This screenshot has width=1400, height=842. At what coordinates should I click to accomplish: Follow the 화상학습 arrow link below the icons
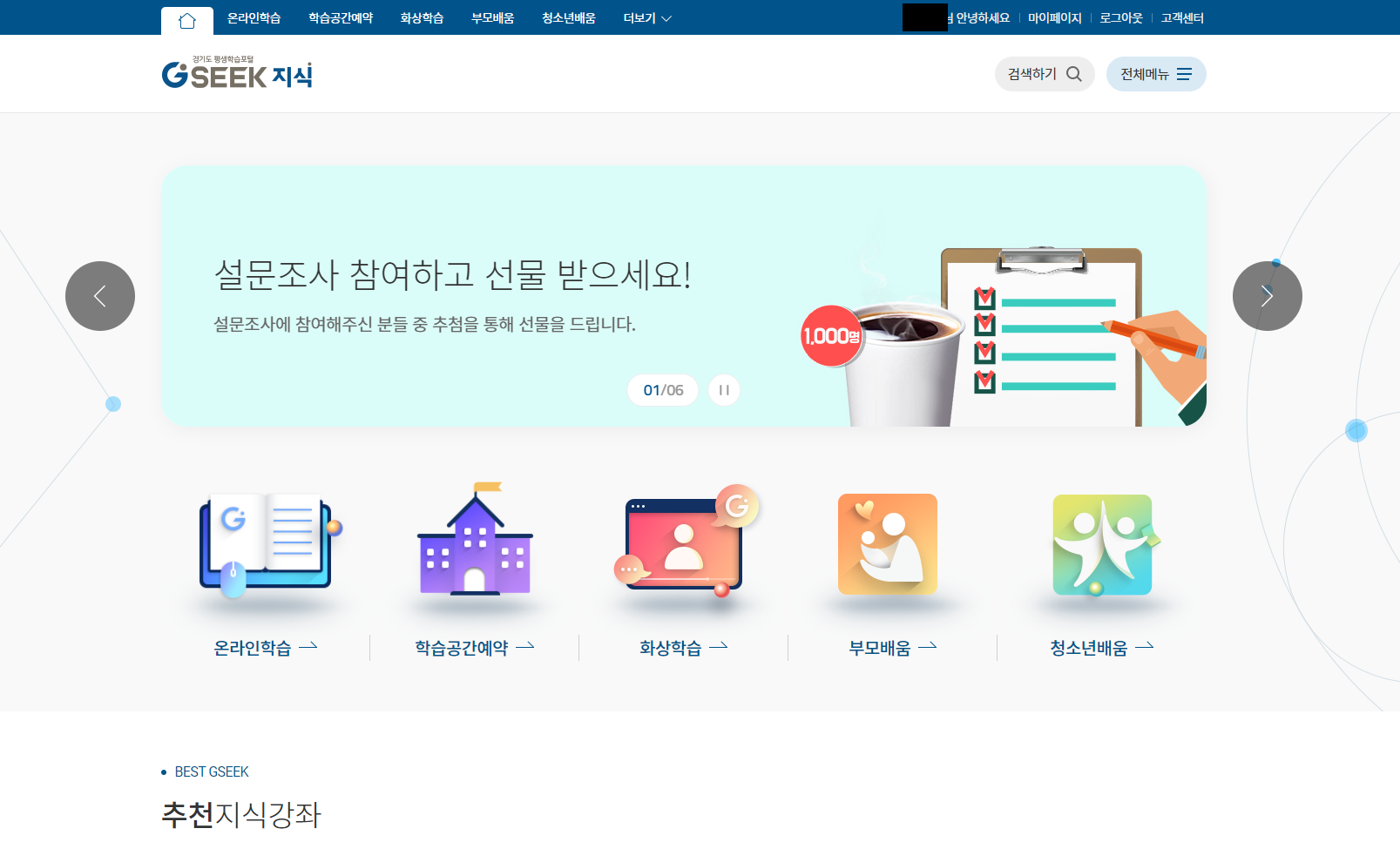684,648
